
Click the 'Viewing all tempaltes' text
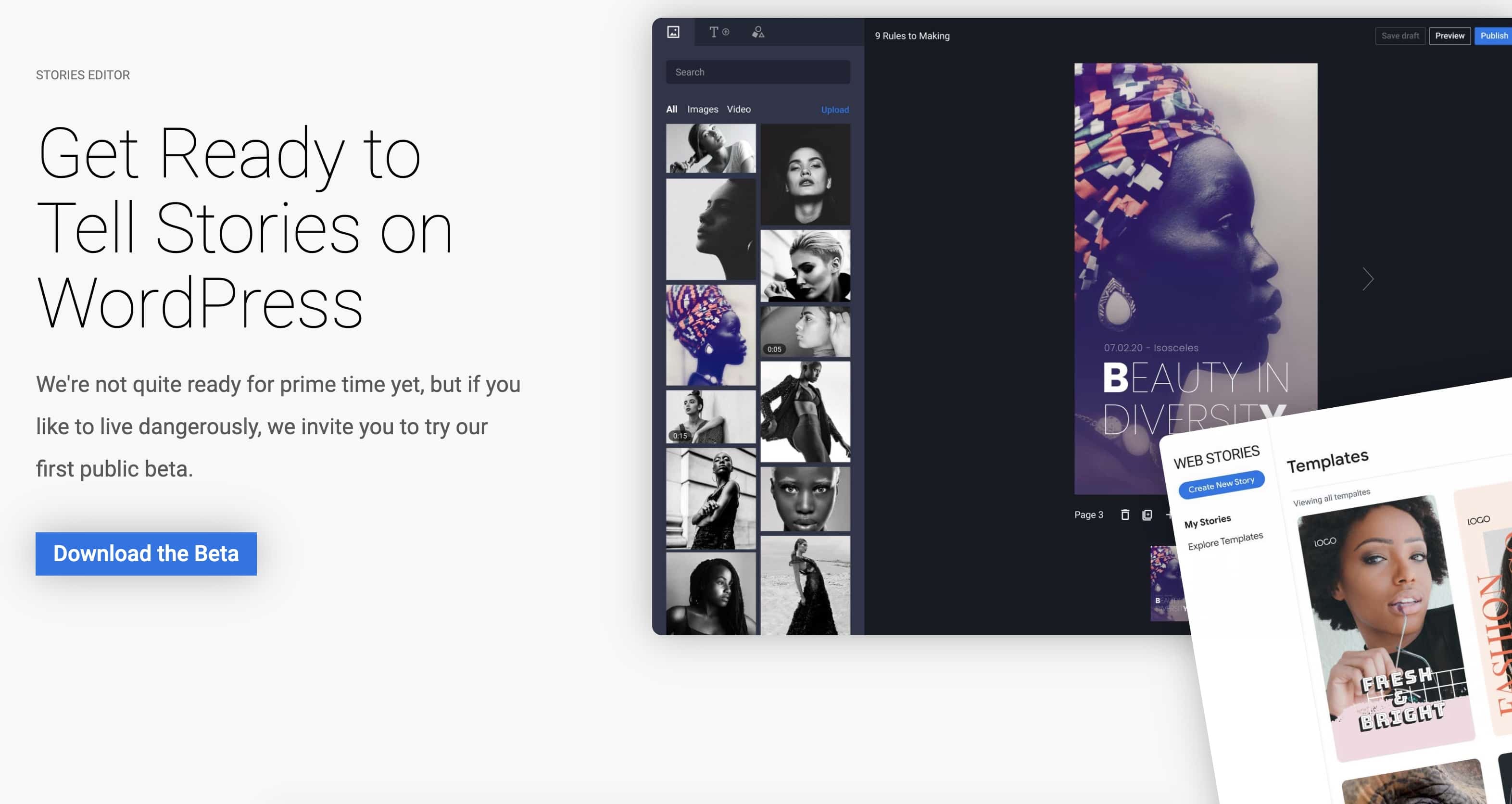tap(1331, 497)
